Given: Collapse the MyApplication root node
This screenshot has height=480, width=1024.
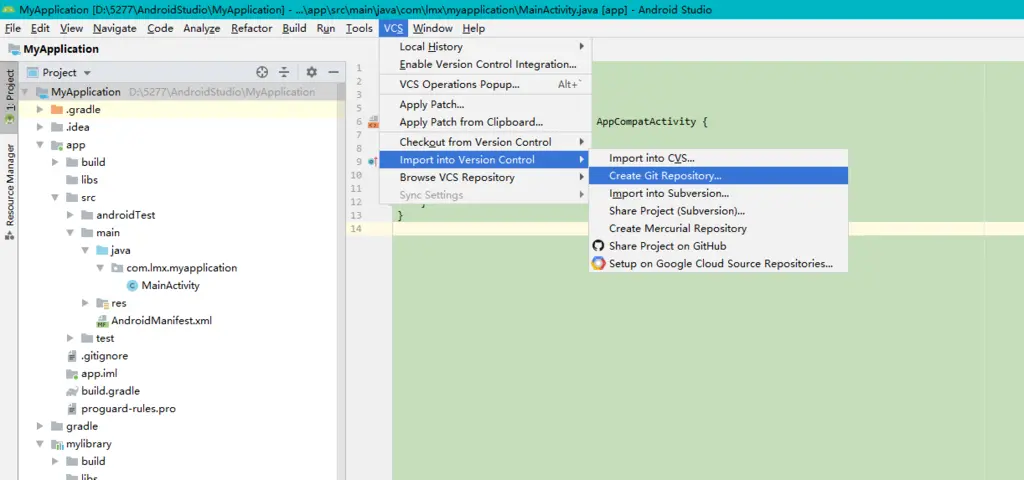Looking at the screenshot, I should pyautogui.click(x=26, y=92).
